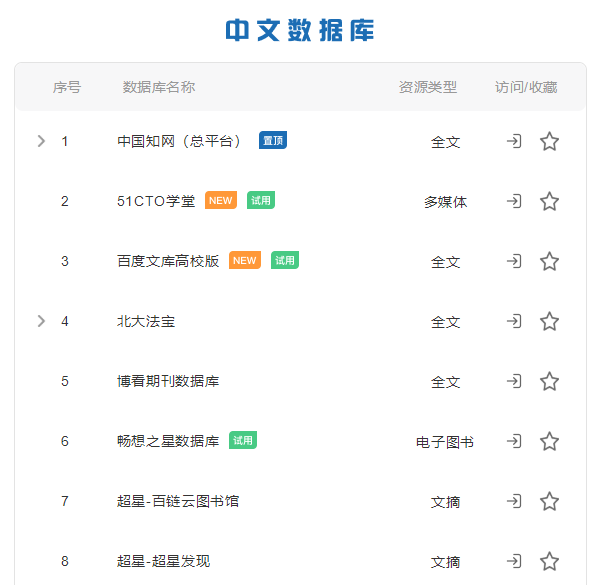Star 51CTO学堂 as a favorite

tap(549, 201)
